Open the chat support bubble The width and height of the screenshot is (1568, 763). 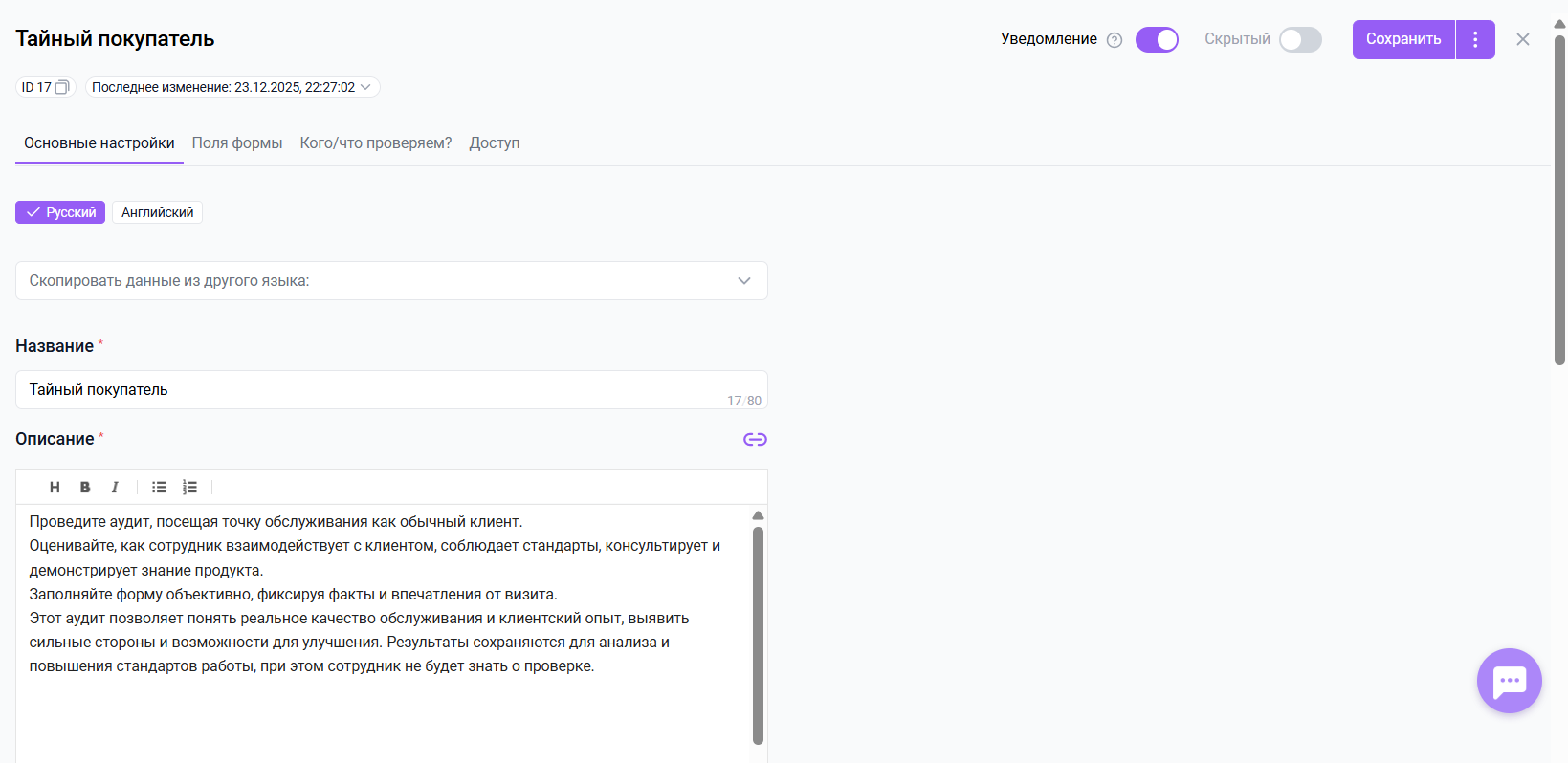1509,681
